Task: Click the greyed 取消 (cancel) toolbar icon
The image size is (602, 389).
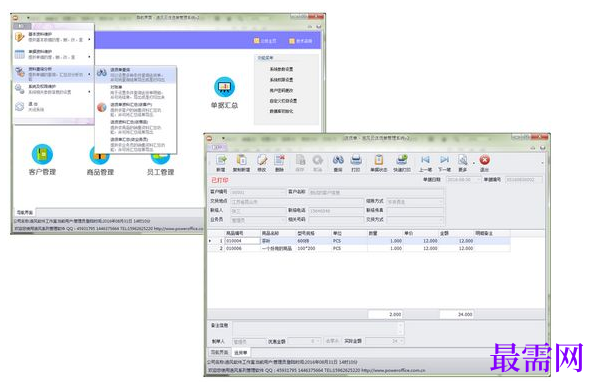Action: (x=318, y=160)
